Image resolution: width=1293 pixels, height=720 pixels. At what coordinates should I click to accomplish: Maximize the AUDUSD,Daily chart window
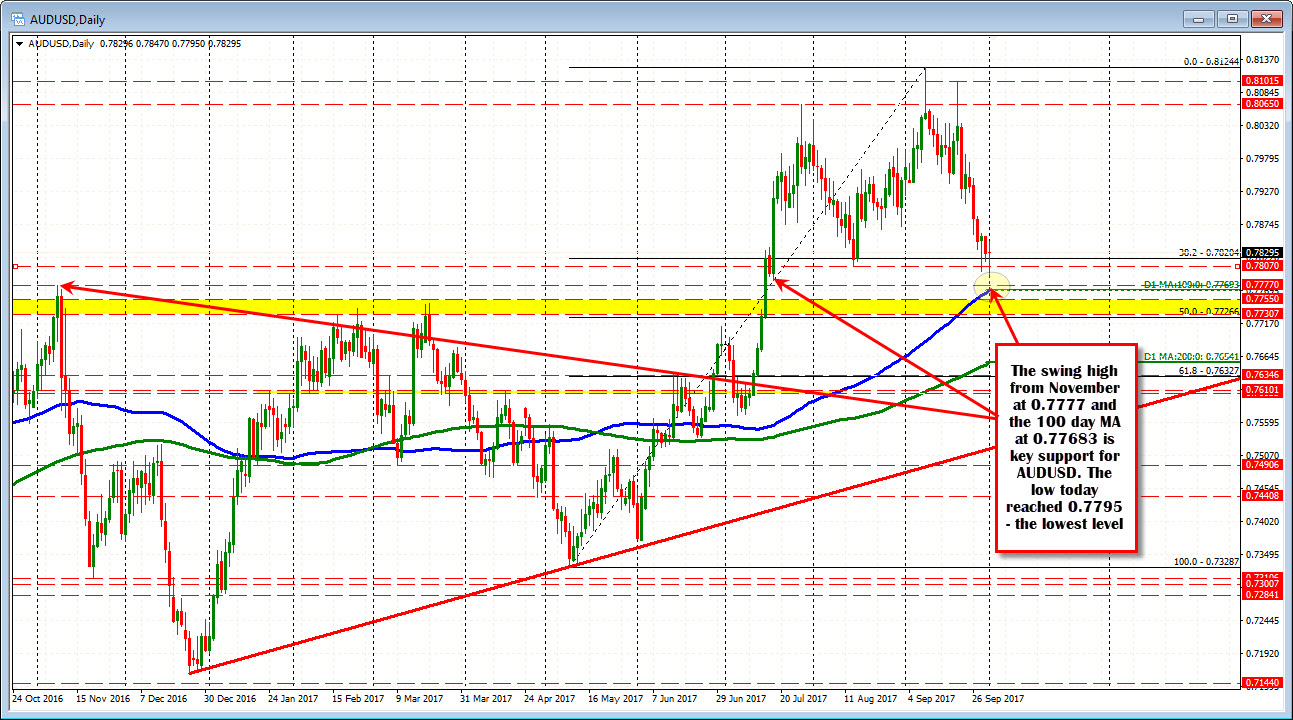(1233, 18)
